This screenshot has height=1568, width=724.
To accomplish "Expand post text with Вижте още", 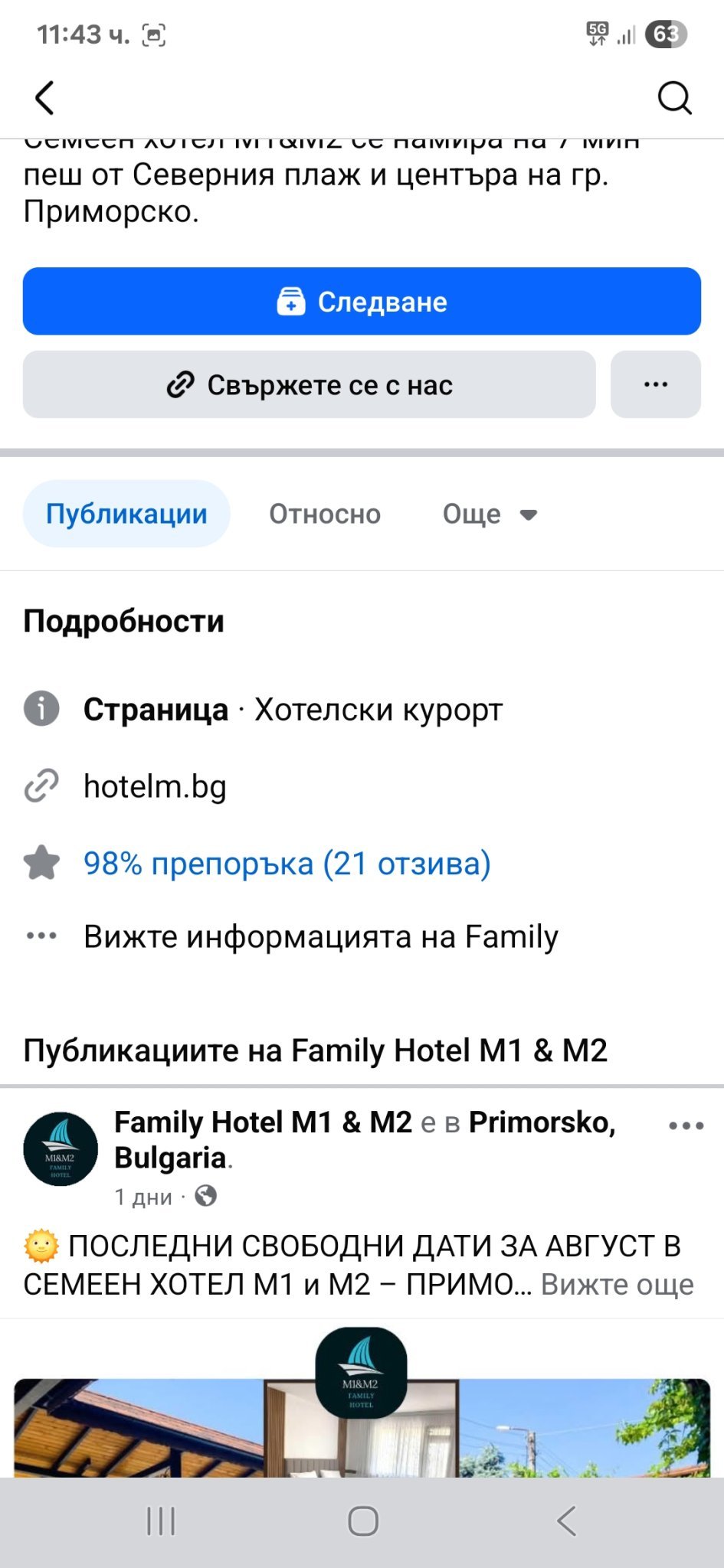I will click(x=617, y=1285).
